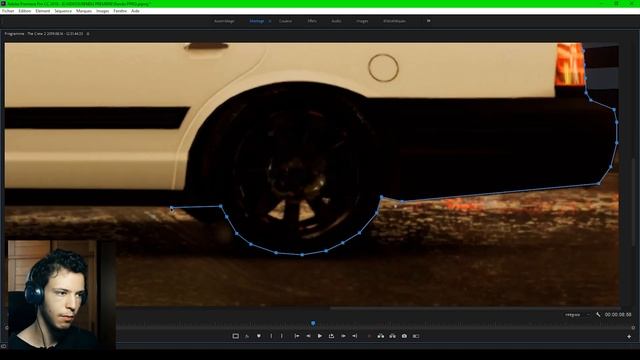
Task: Toggle the comparison view icon
Action: point(416,336)
